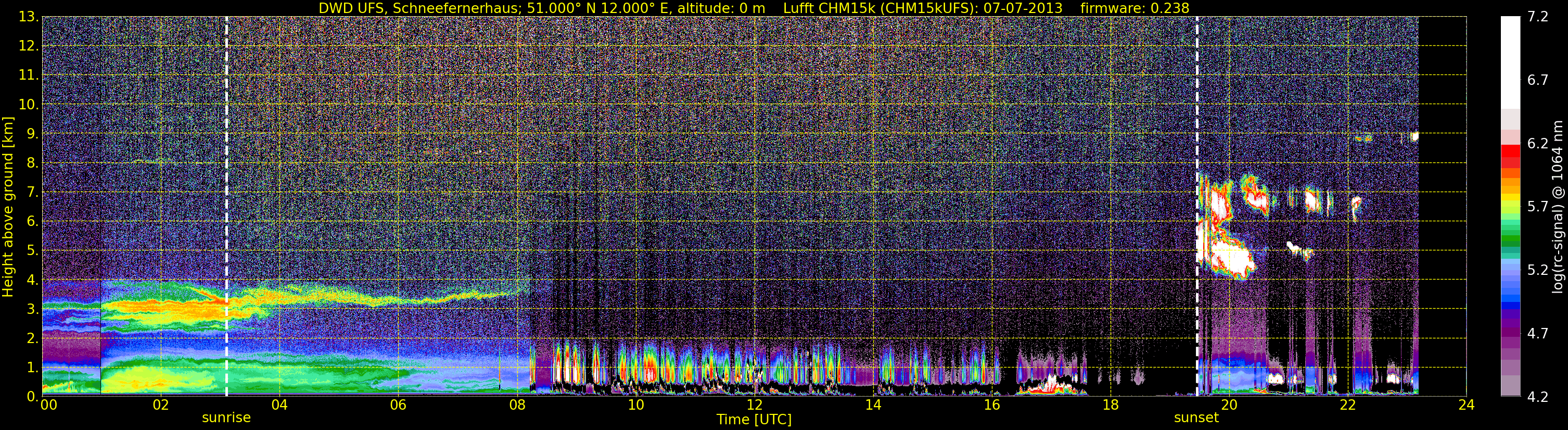1568x430 pixels.
Task: Click the '08' time axis tick label
Action: tap(517, 406)
